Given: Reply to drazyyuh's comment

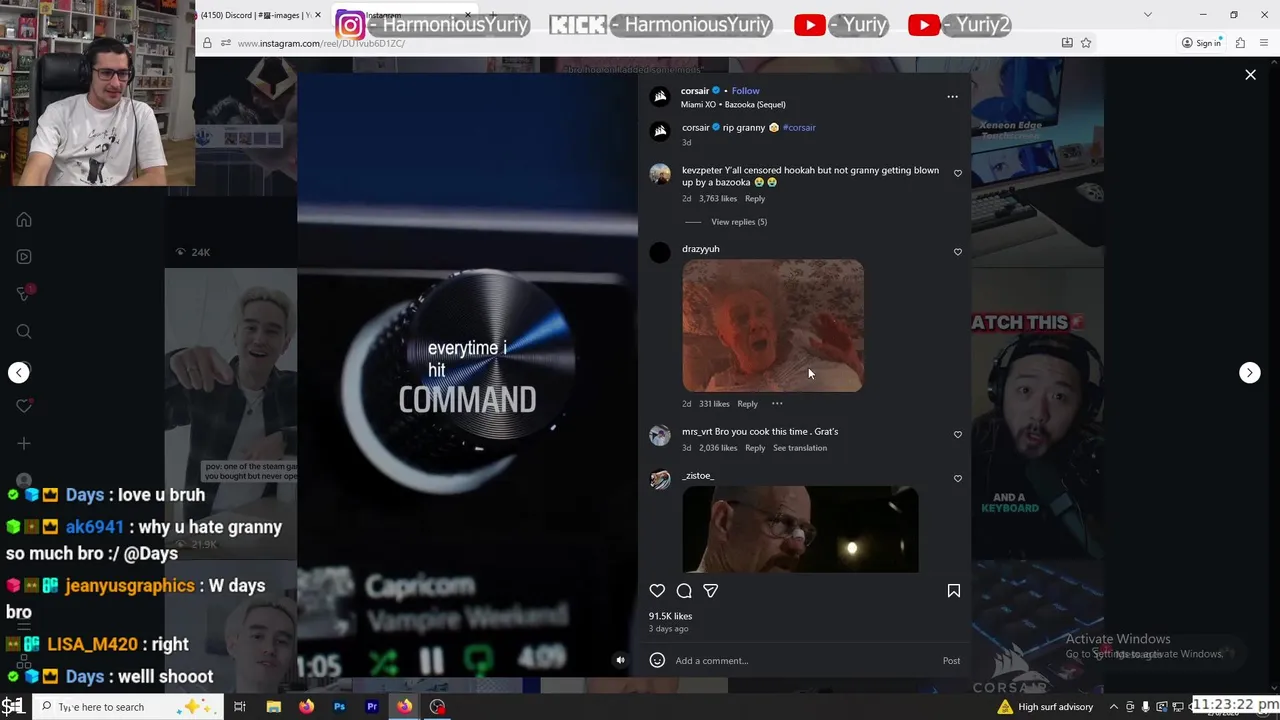Looking at the screenshot, I should coord(747,404).
